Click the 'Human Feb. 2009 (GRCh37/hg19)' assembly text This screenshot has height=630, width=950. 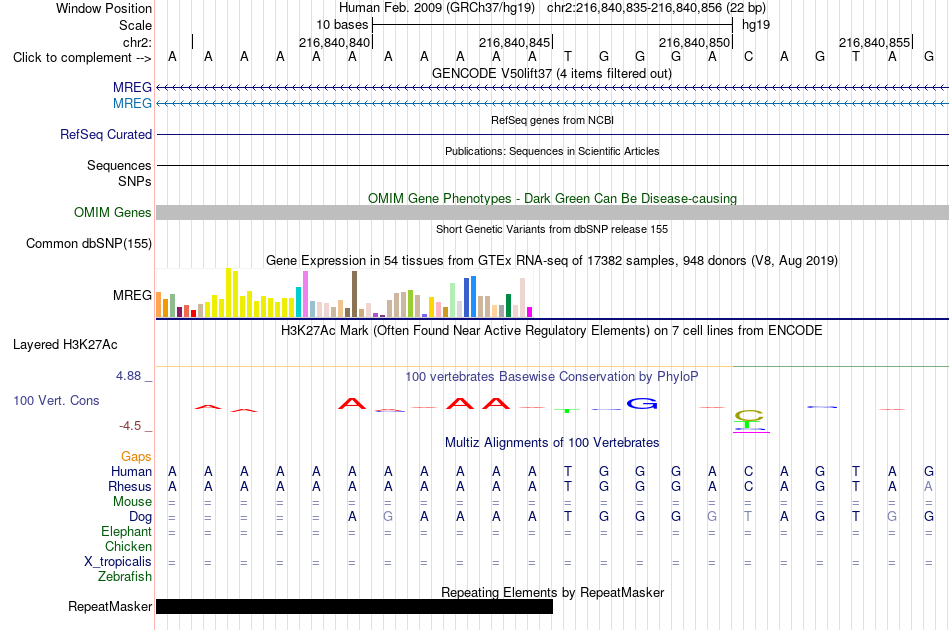[437, 8]
